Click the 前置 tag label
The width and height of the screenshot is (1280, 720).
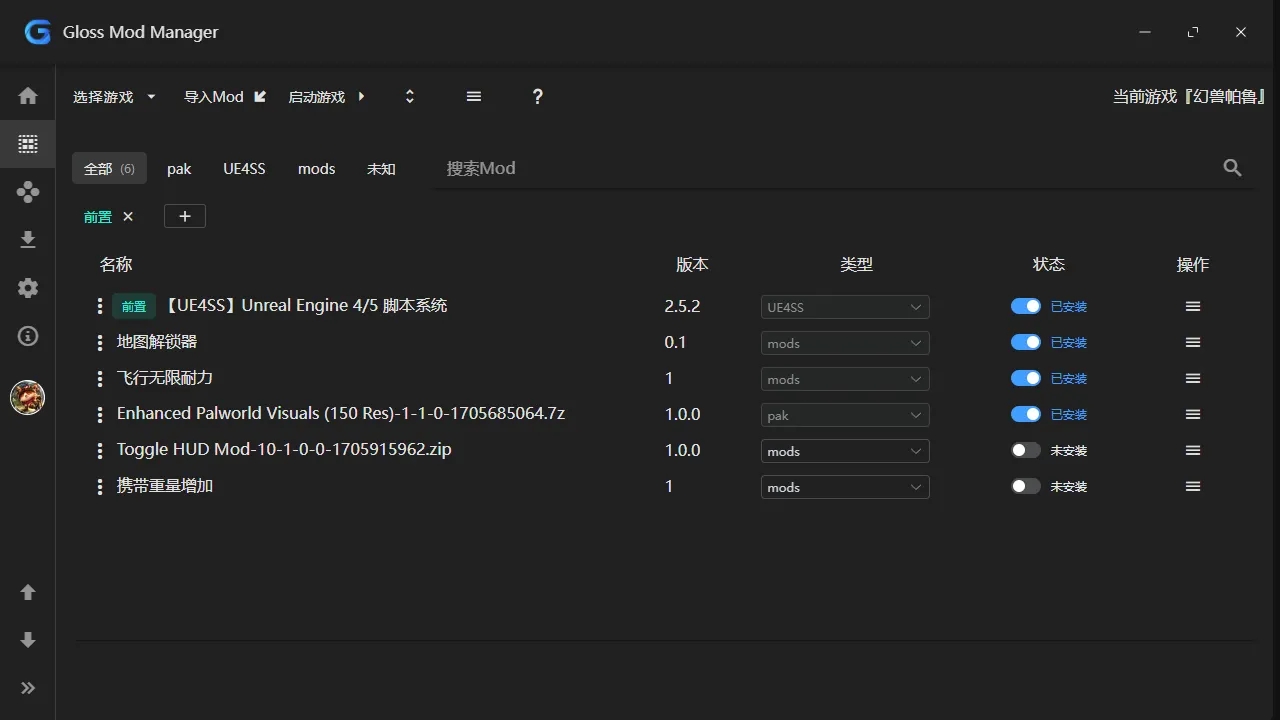tap(98, 217)
